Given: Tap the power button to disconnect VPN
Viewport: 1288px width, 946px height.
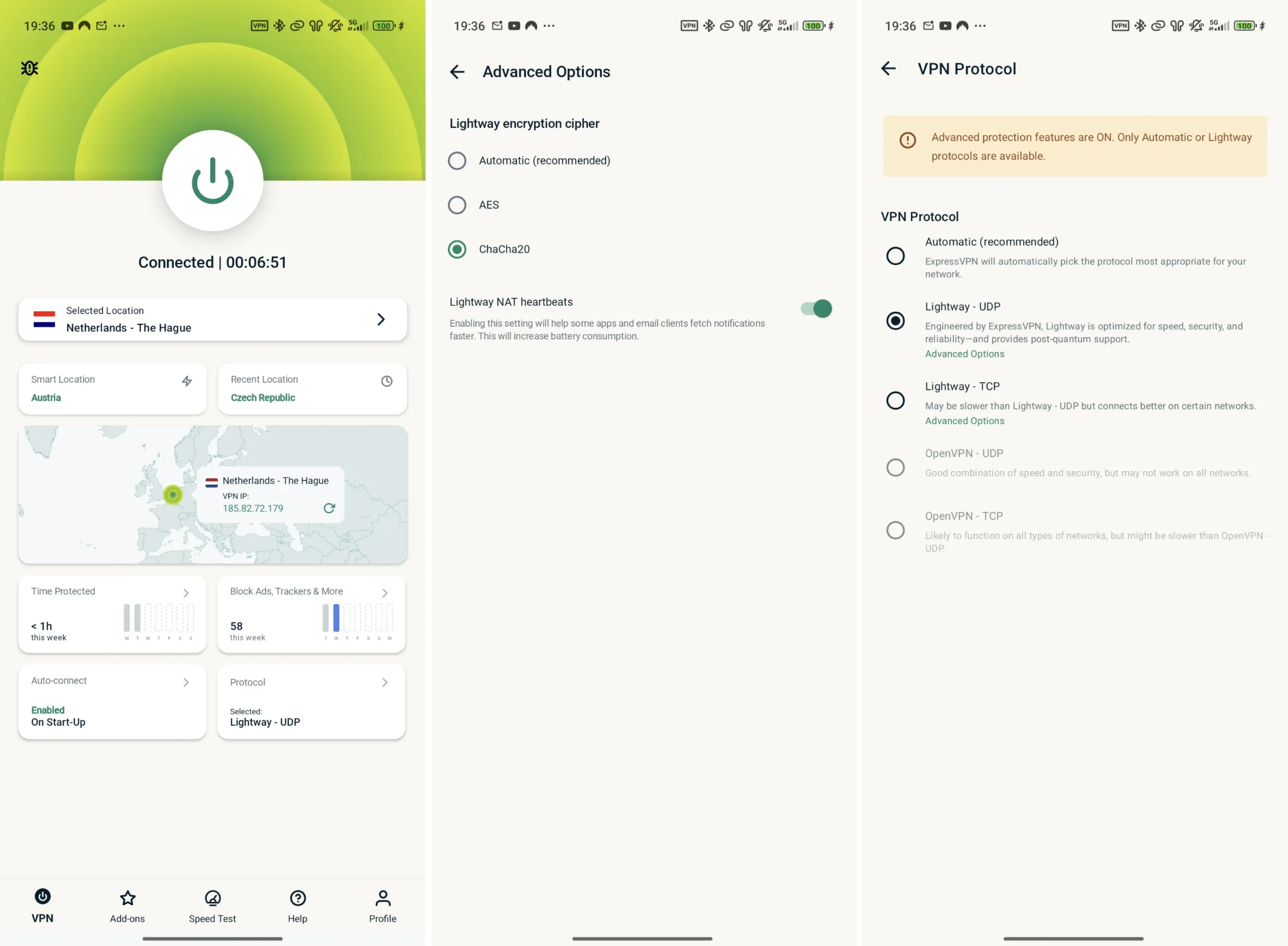Looking at the screenshot, I should [x=212, y=181].
